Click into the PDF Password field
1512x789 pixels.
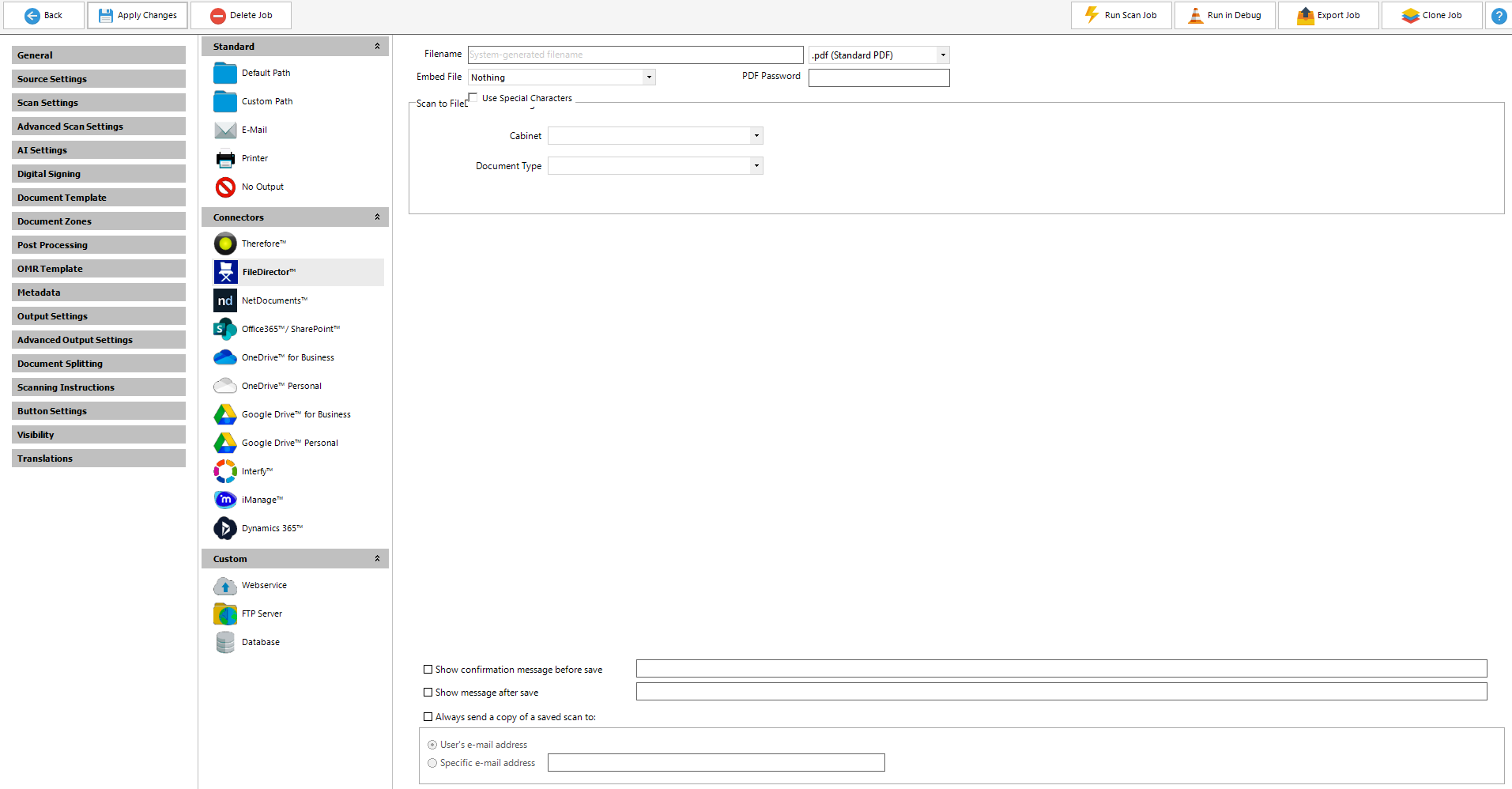pos(878,77)
